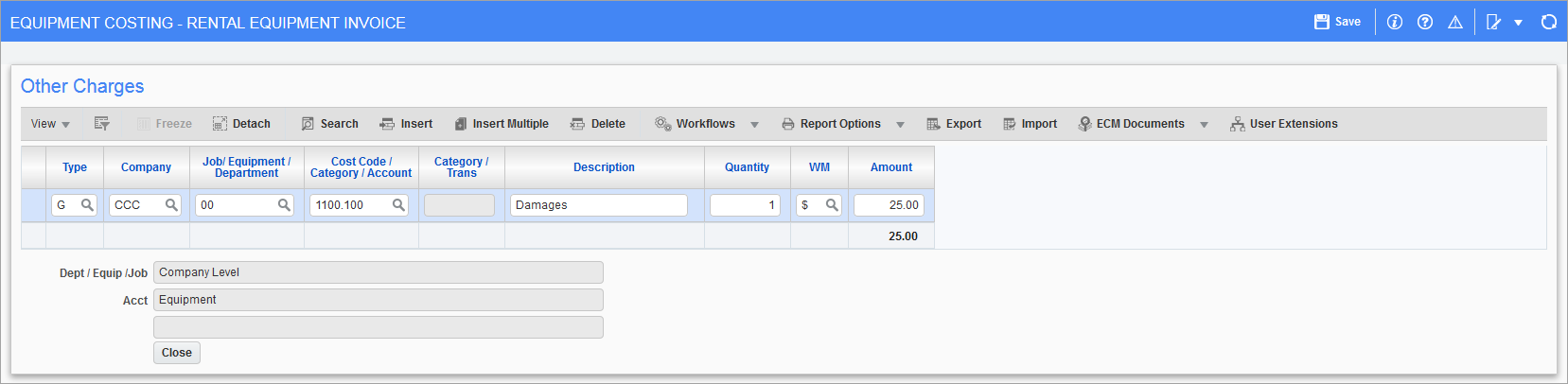The height and width of the screenshot is (384, 1568).
Task: Click the warning triangle icon
Action: [1455, 22]
